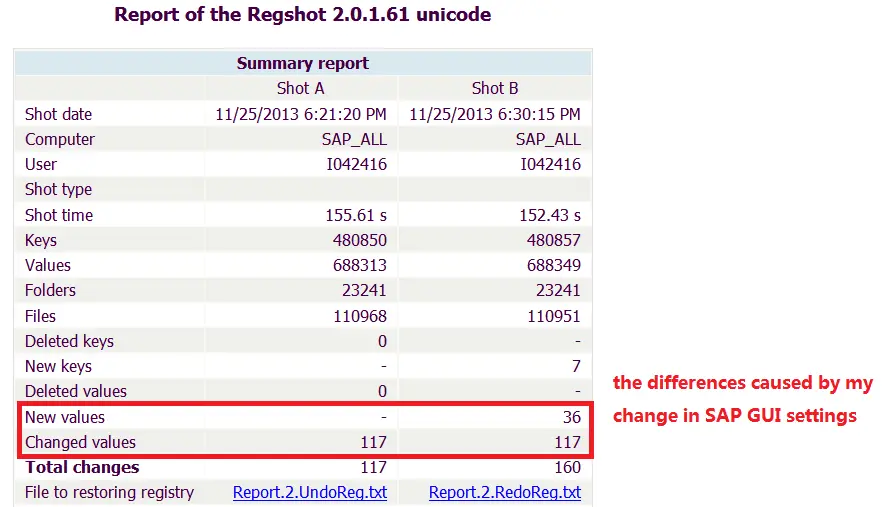Select the Files count 110951
Image resolution: width=891 pixels, height=507 pixels.
(554, 316)
